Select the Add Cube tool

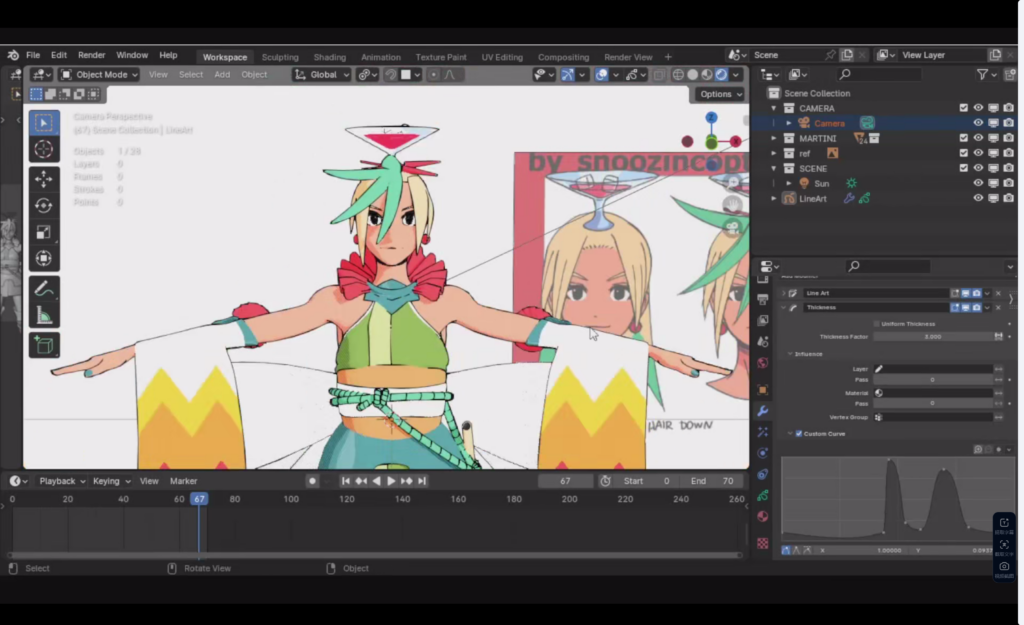point(44,345)
